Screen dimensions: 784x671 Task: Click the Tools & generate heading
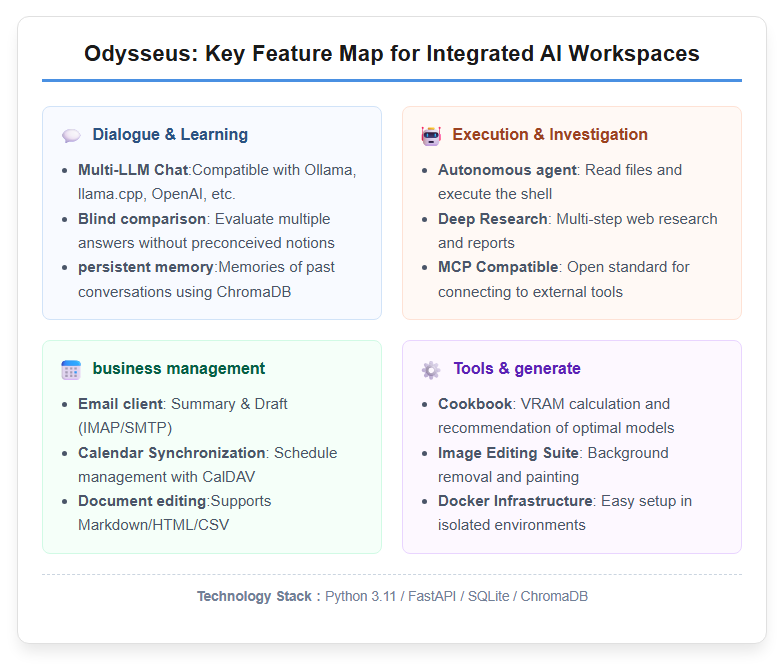click(x=517, y=368)
